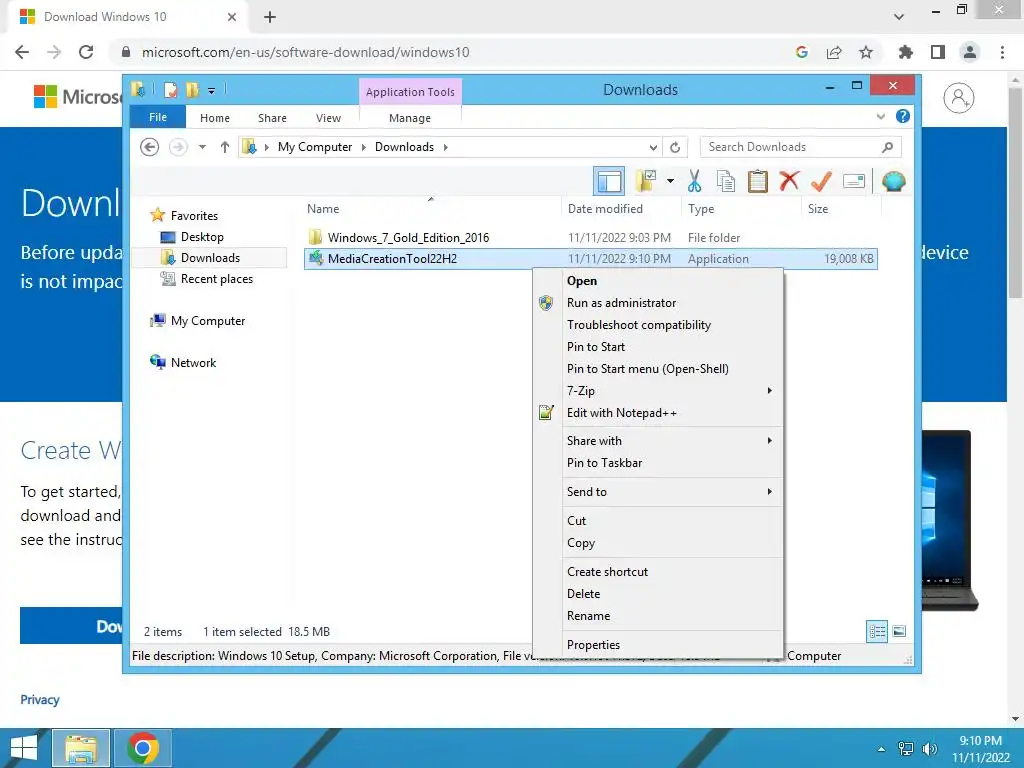Open the Quick Access Toolbar customize dropdown
The image size is (1024, 768).
pos(212,90)
